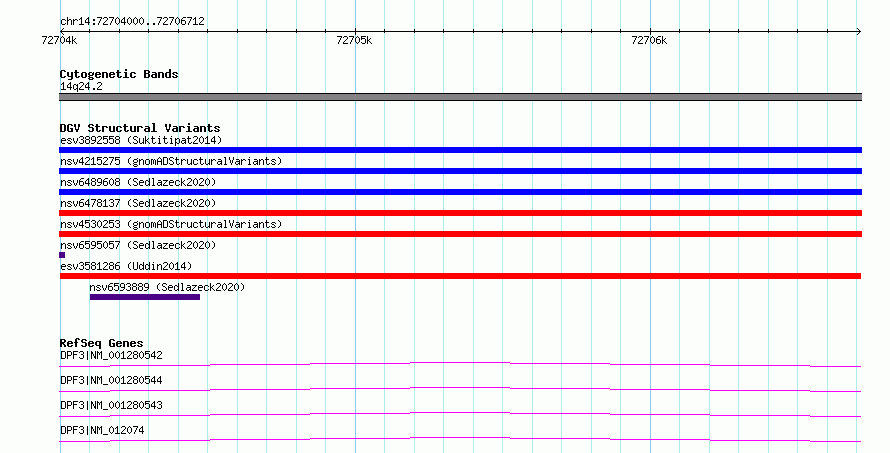Open nsv6595057 (Sedlazeck2020) variant label
The image size is (890, 453).
(138, 245)
